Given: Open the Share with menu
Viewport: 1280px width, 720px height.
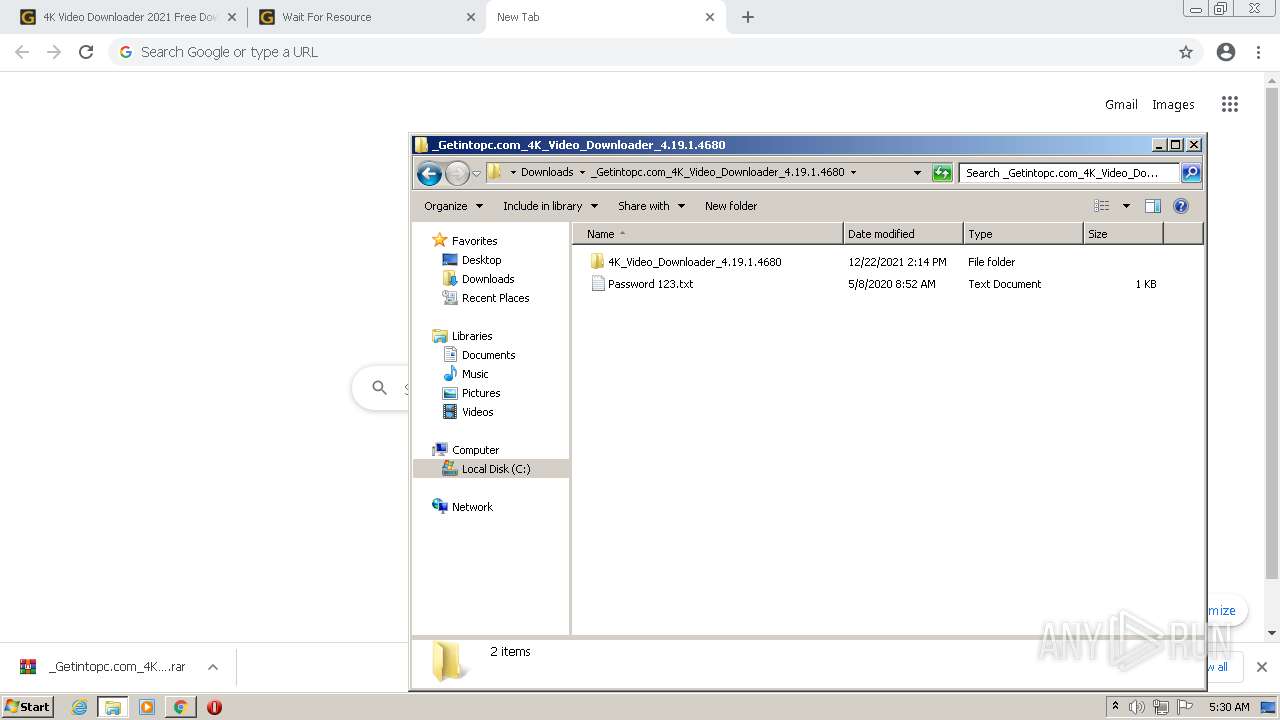Looking at the screenshot, I should pos(651,206).
